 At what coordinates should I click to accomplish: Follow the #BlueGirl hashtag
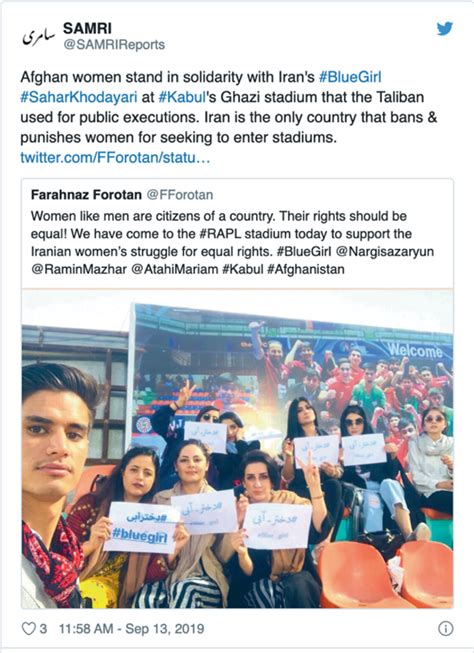pos(350,77)
